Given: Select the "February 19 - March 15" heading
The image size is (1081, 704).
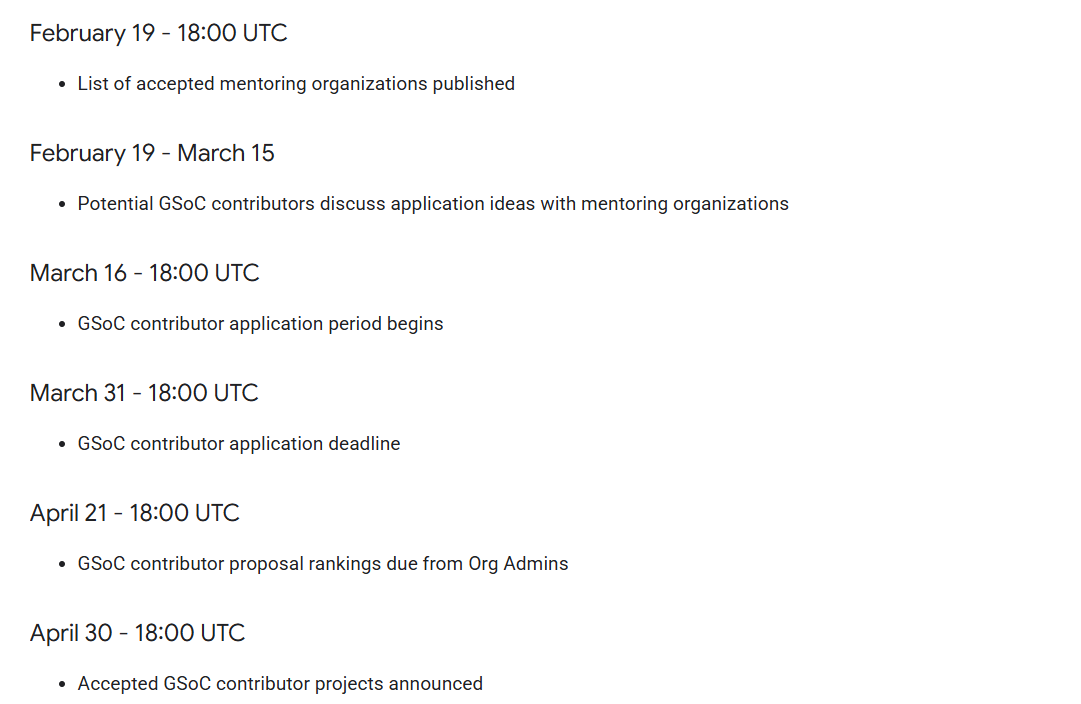Looking at the screenshot, I should (x=152, y=153).
